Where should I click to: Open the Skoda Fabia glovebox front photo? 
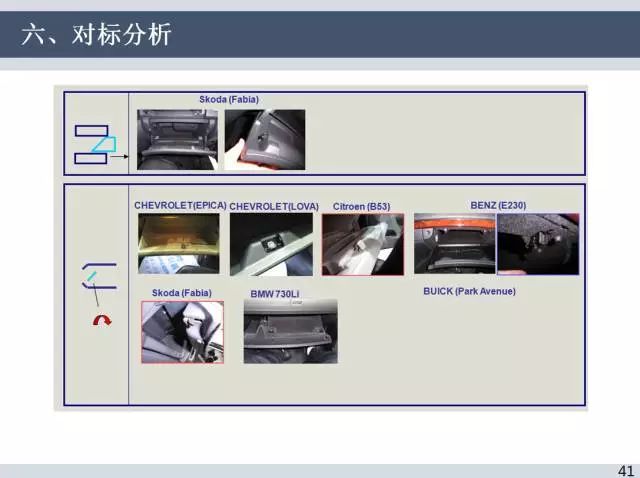click(177, 140)
